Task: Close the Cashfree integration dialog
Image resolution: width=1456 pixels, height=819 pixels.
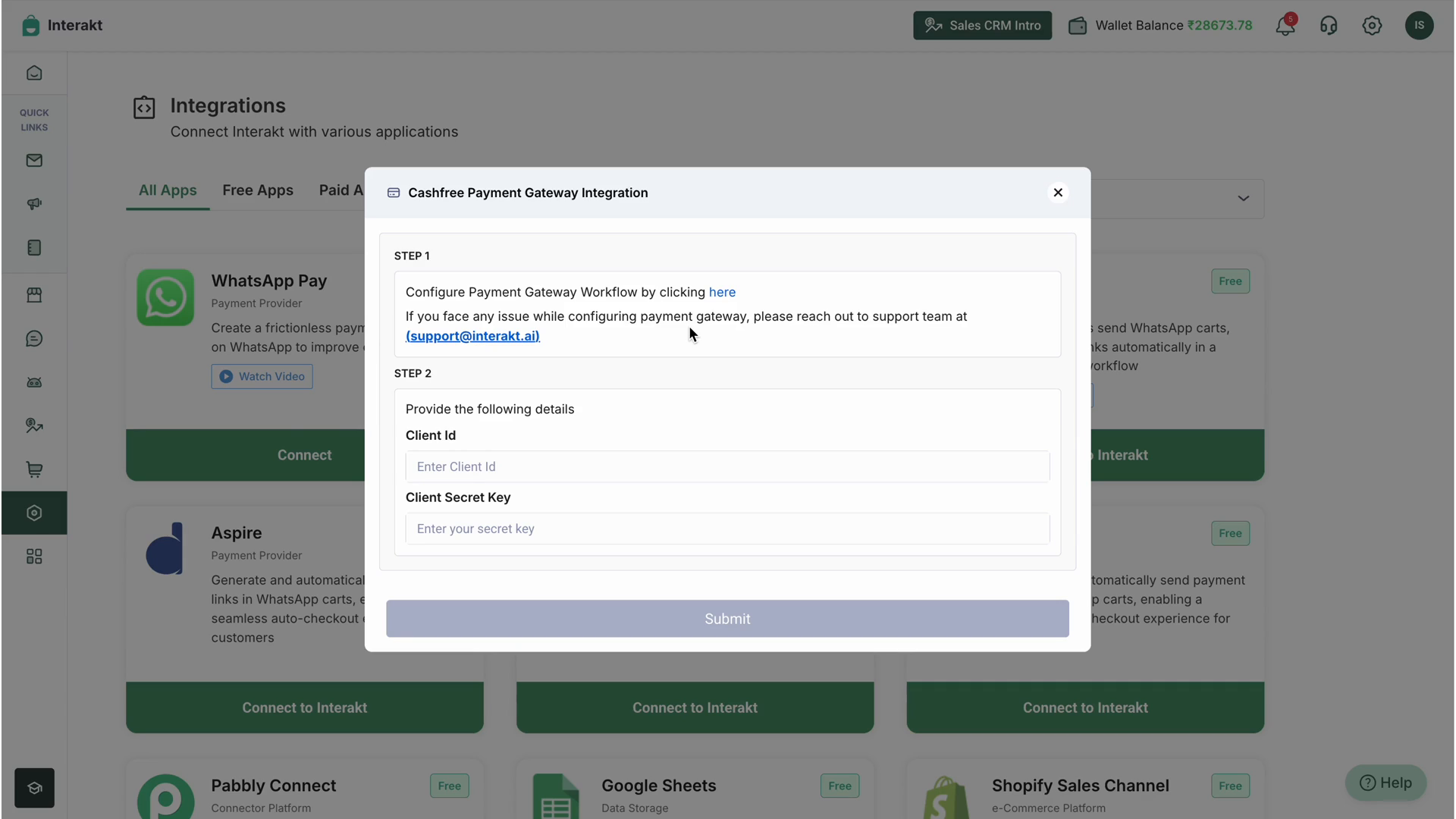Action: (1058, 193)
